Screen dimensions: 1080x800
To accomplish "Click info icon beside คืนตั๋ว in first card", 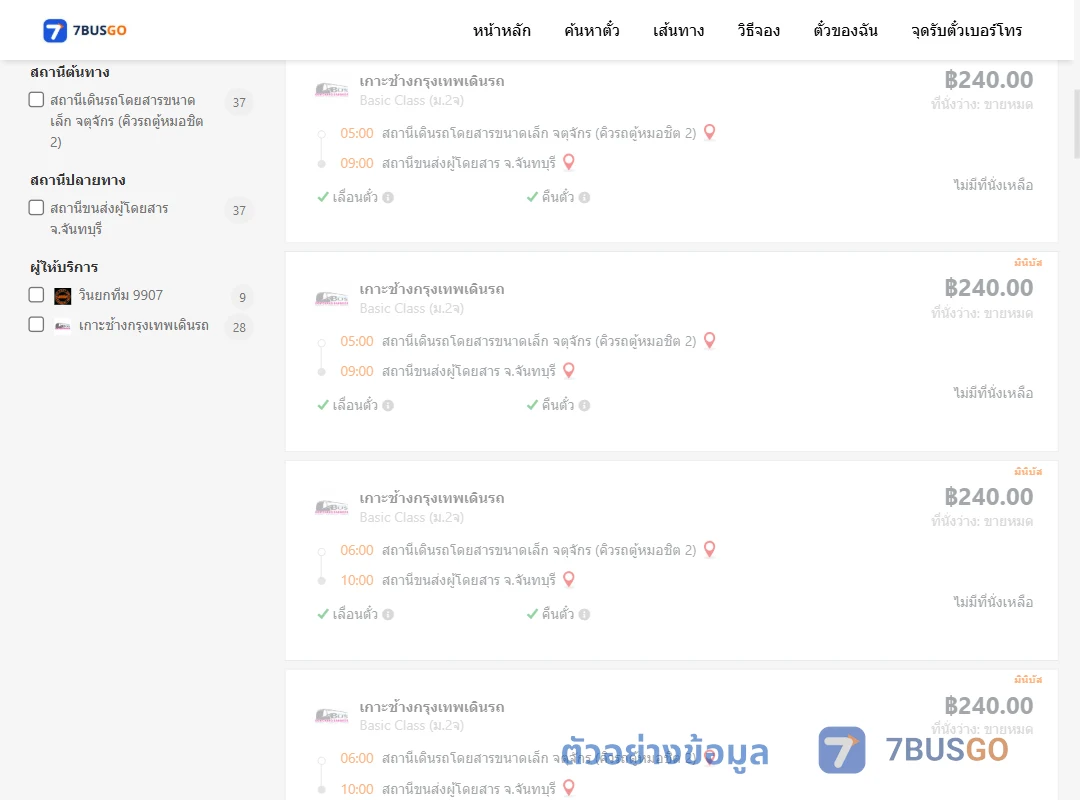I will [x=584, y=198].
